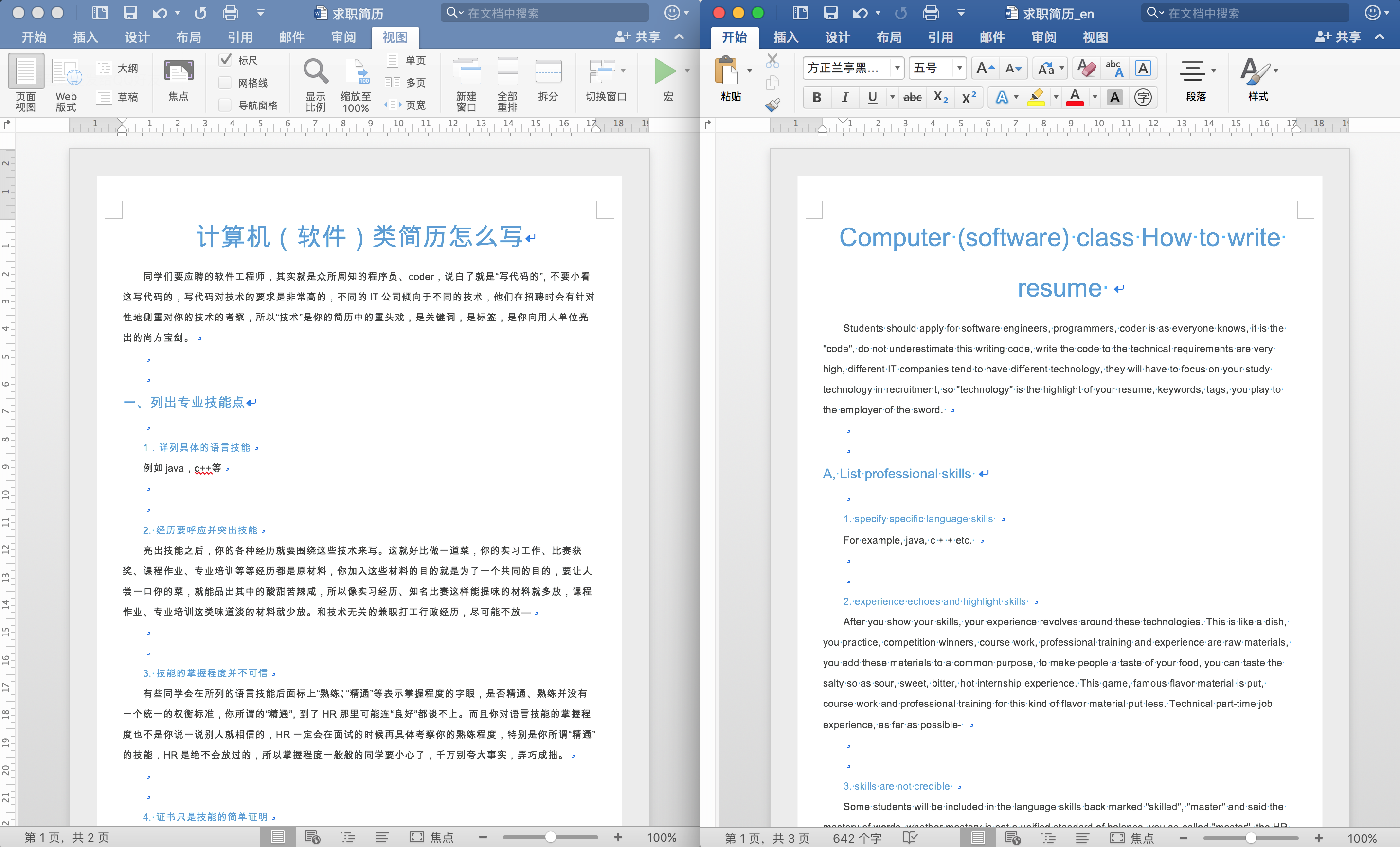
Task: Click zoom slider in right status bar
Action: pyautogui.click(x=1250, y=838)
